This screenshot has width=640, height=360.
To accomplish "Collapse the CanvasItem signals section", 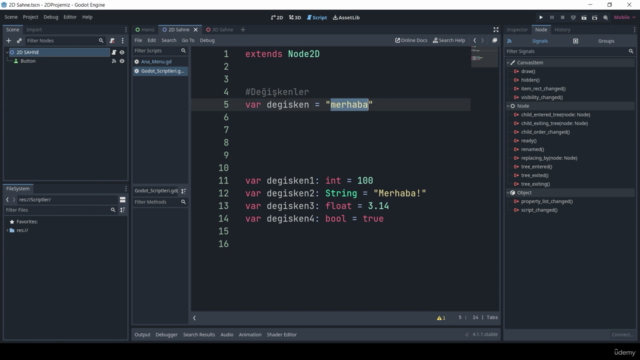I will 508,63.
